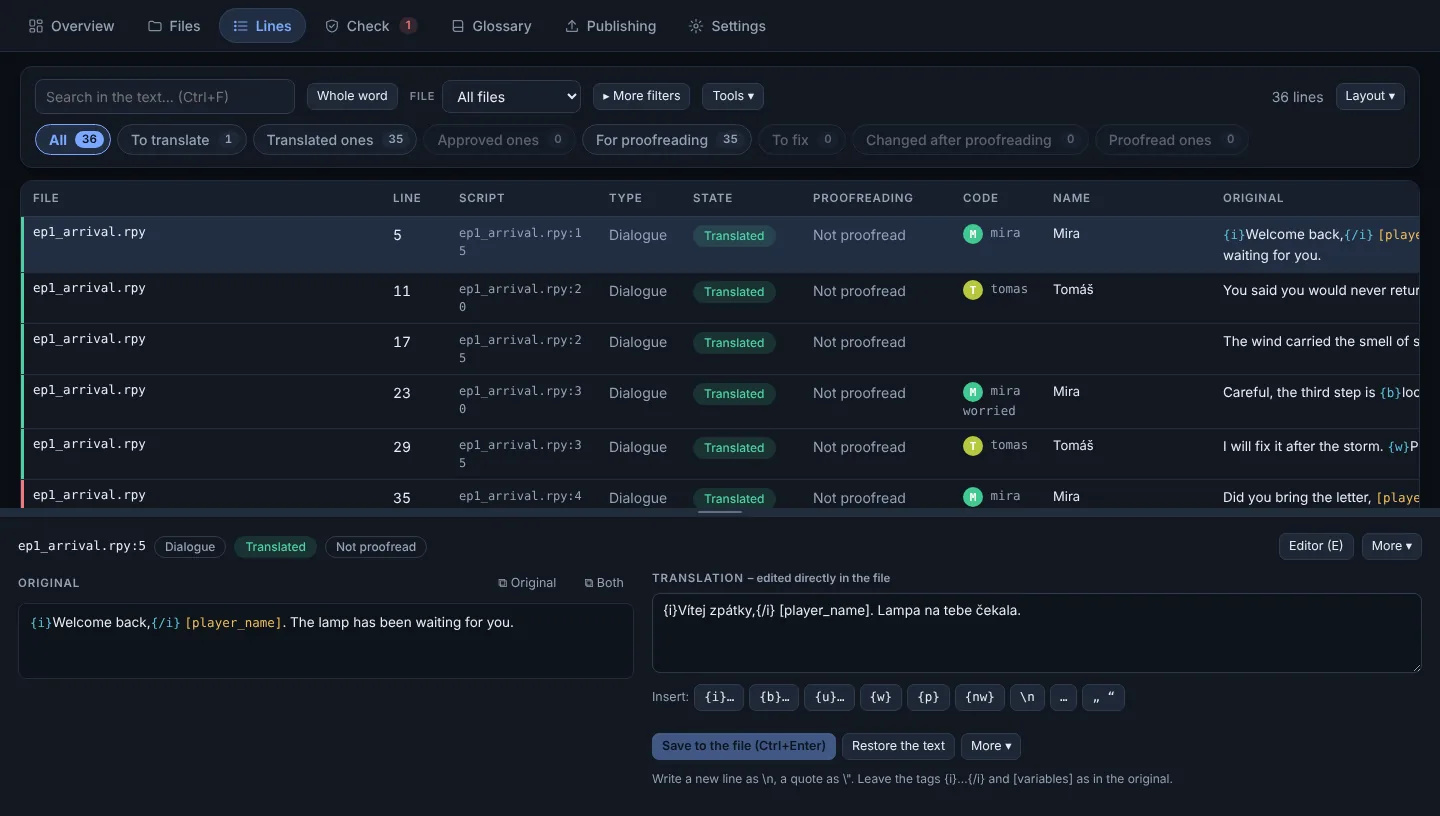
Task: Open the More dropdown beside Editor
Action: (1392, 546)
